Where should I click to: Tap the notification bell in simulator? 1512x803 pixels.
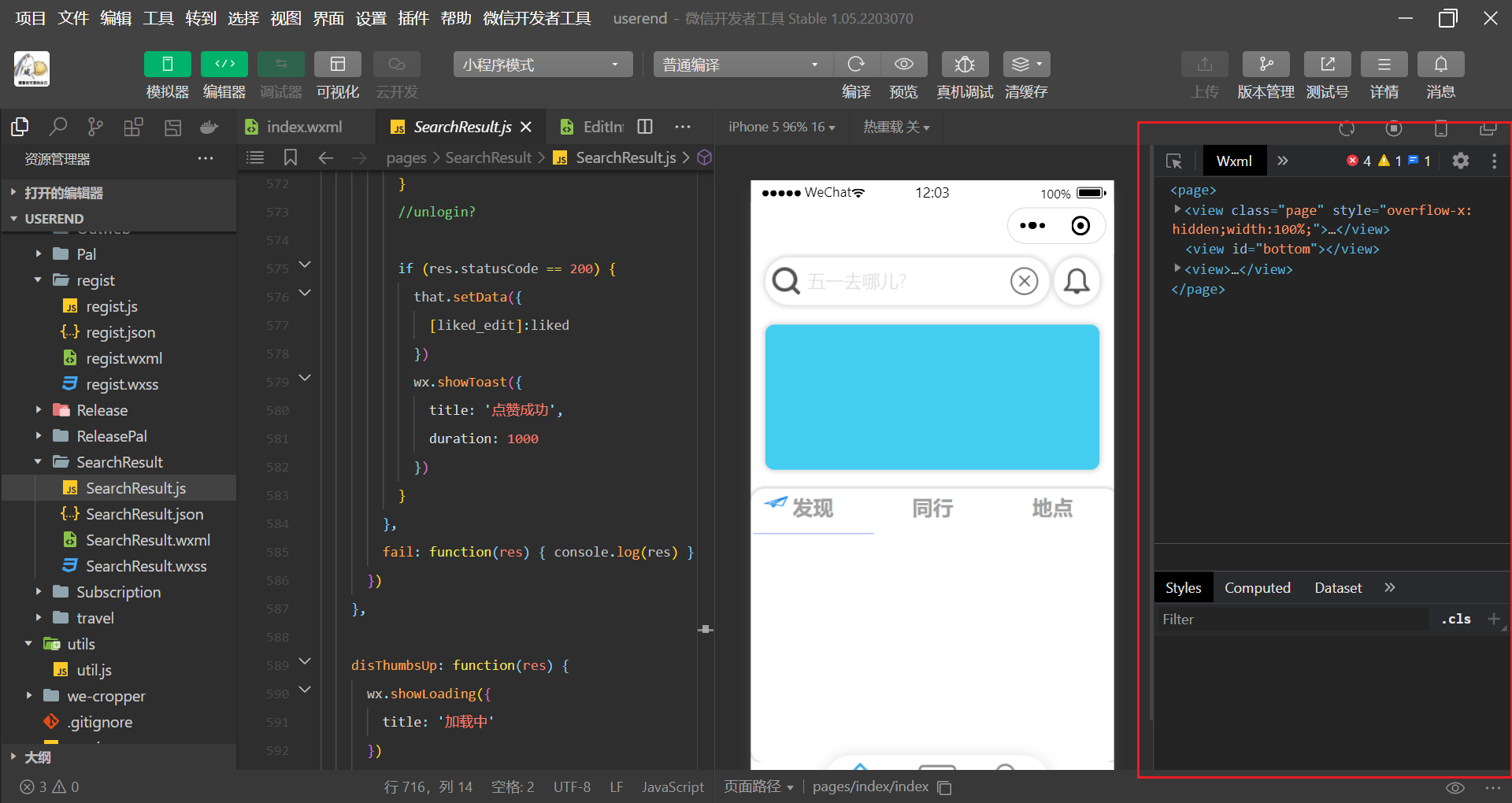[1077, 281]
